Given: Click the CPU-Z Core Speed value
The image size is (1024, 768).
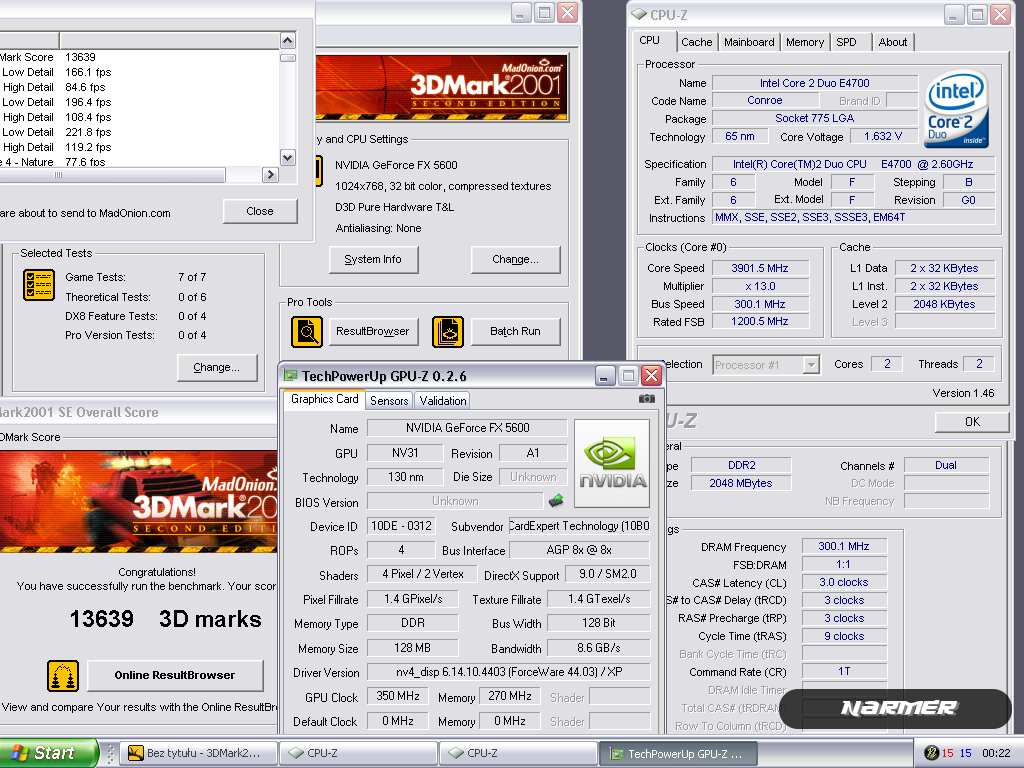Looking at the screenshot, I should click(760, 268).
